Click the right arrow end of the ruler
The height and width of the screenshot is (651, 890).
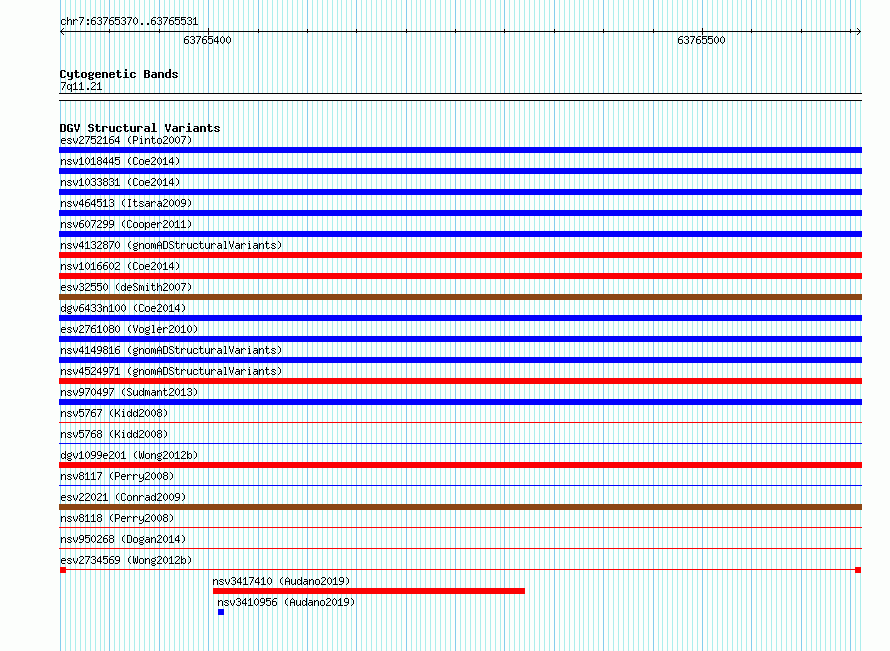click(x=858, y=32)
